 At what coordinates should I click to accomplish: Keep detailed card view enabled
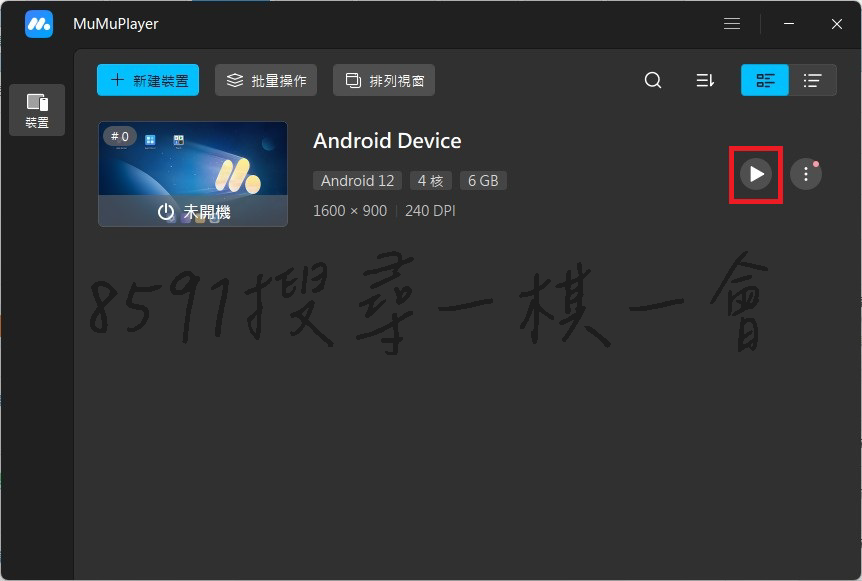[x=765, y=80]
